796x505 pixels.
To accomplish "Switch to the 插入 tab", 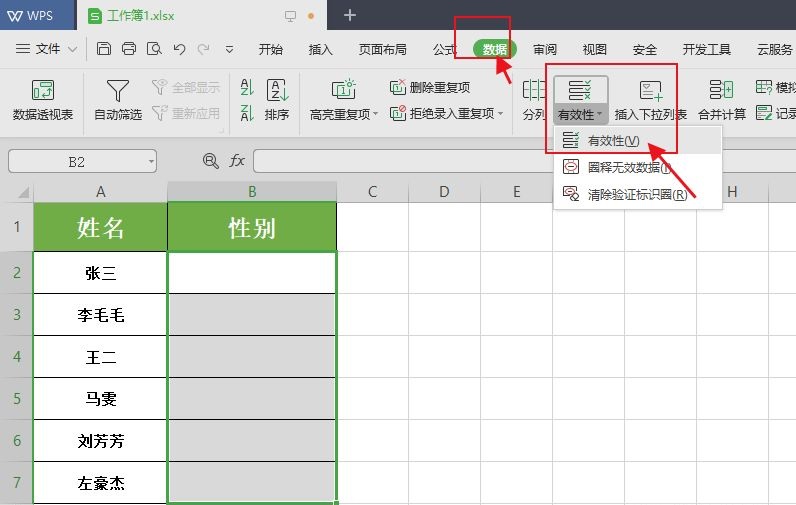I will (x=320, y=49).
